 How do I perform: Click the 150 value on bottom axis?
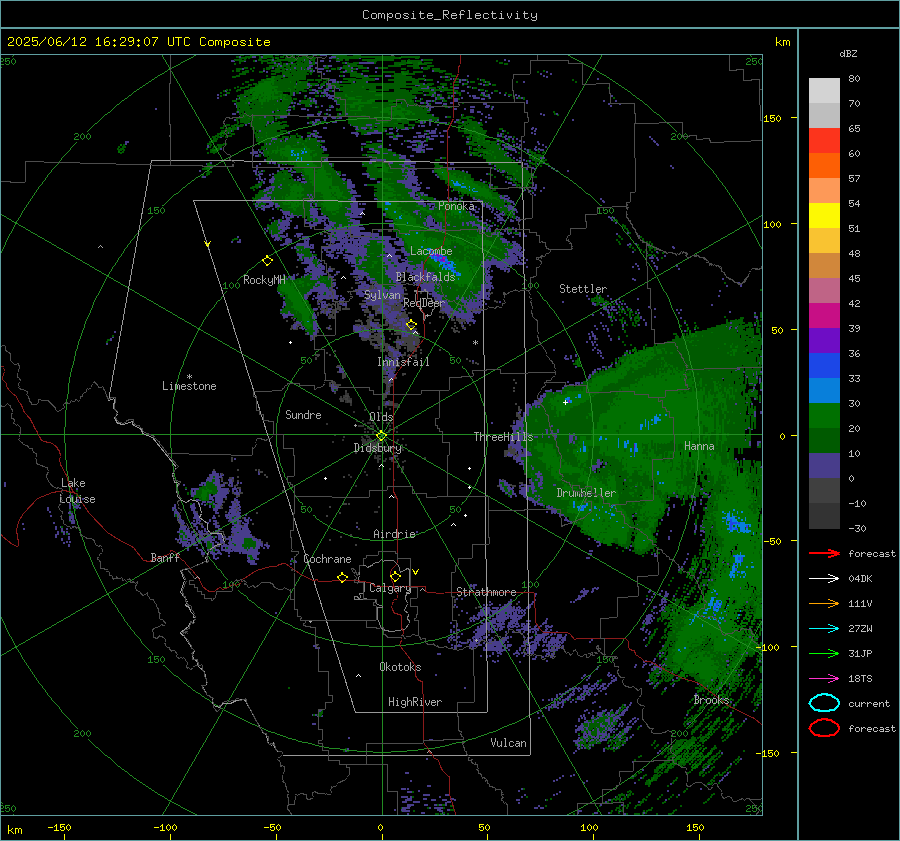pyautogui.click(x=695, y=828)
